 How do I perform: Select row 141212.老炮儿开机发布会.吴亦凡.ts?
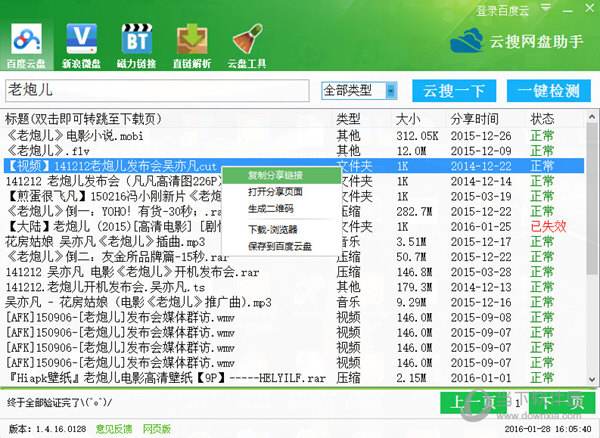(294, 287)
